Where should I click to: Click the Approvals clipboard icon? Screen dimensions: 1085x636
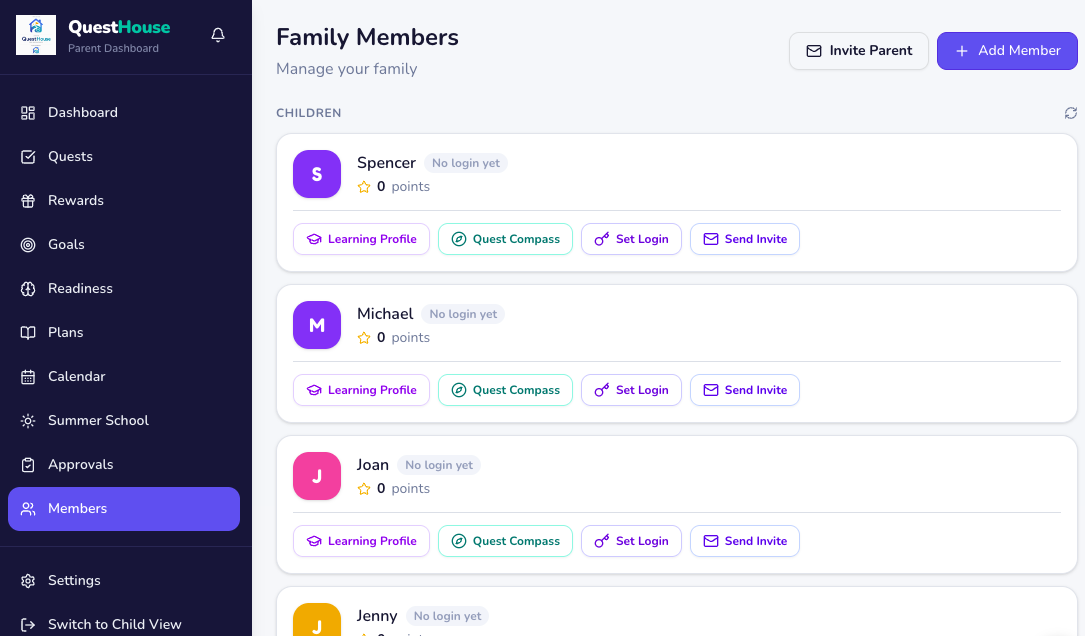[28, 464]
